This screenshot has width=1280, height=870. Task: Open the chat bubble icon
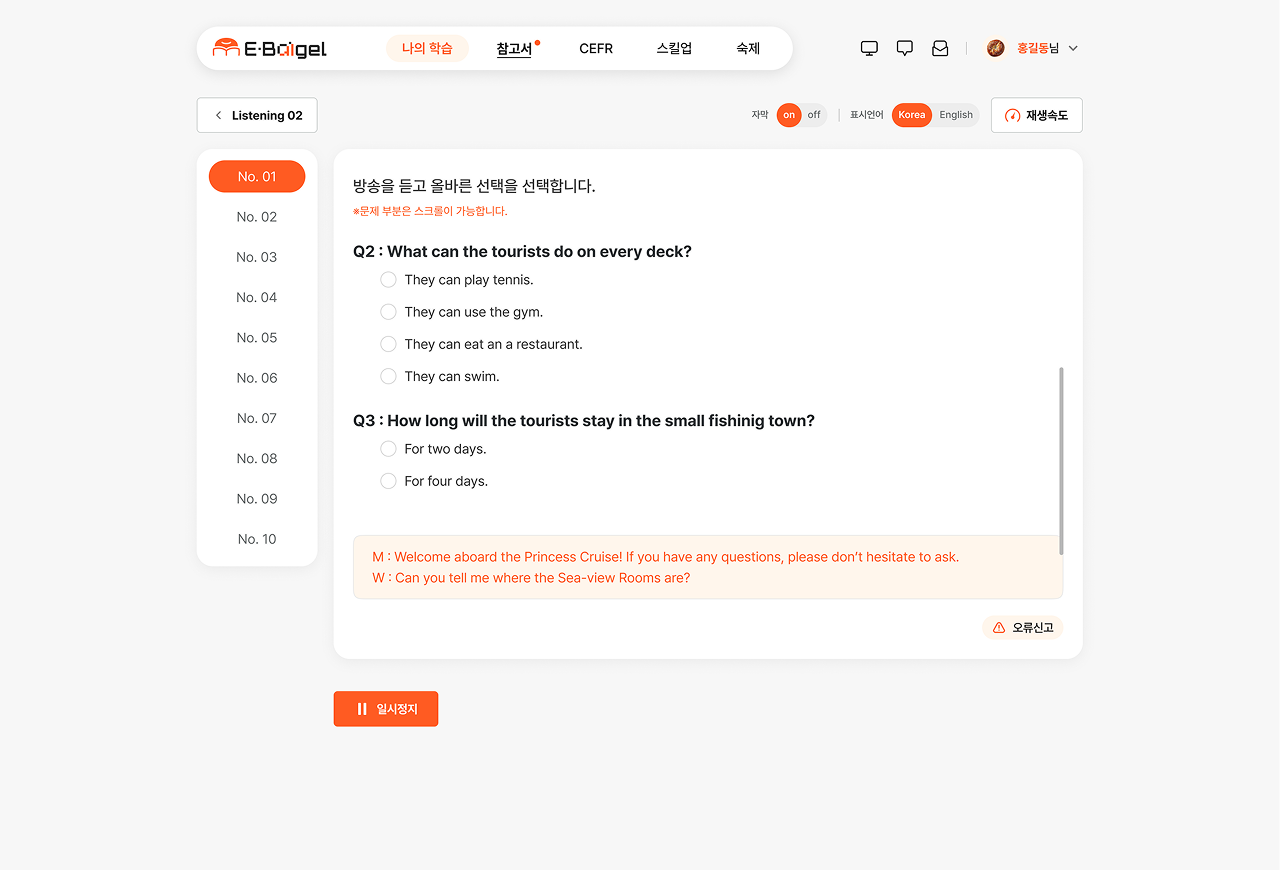(905, 48)
